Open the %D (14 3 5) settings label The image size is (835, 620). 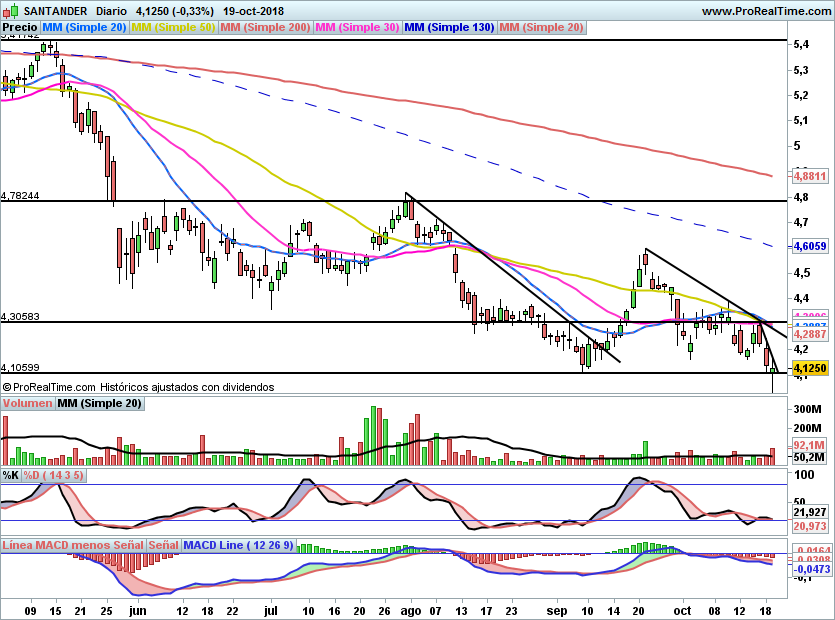[53, 475]
